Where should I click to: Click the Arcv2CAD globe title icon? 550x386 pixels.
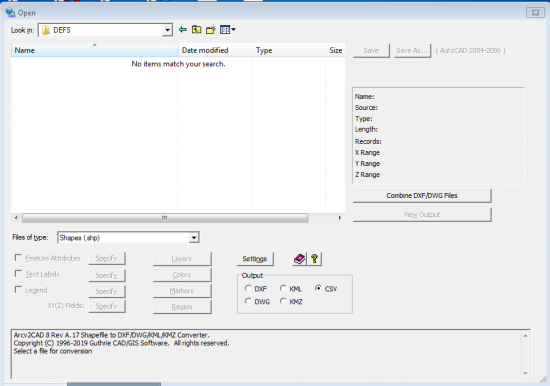[x=11, y=13]
